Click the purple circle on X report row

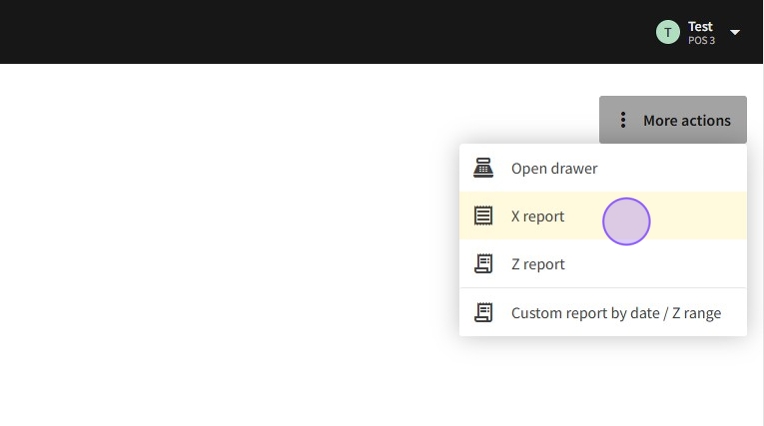[x=627, y=222]
